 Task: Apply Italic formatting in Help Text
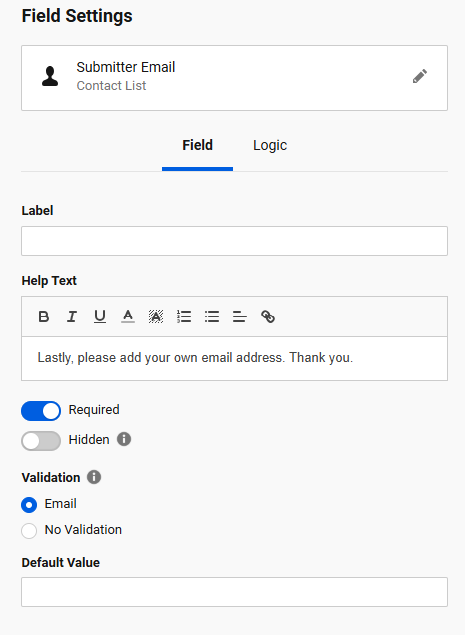(72, 316)
